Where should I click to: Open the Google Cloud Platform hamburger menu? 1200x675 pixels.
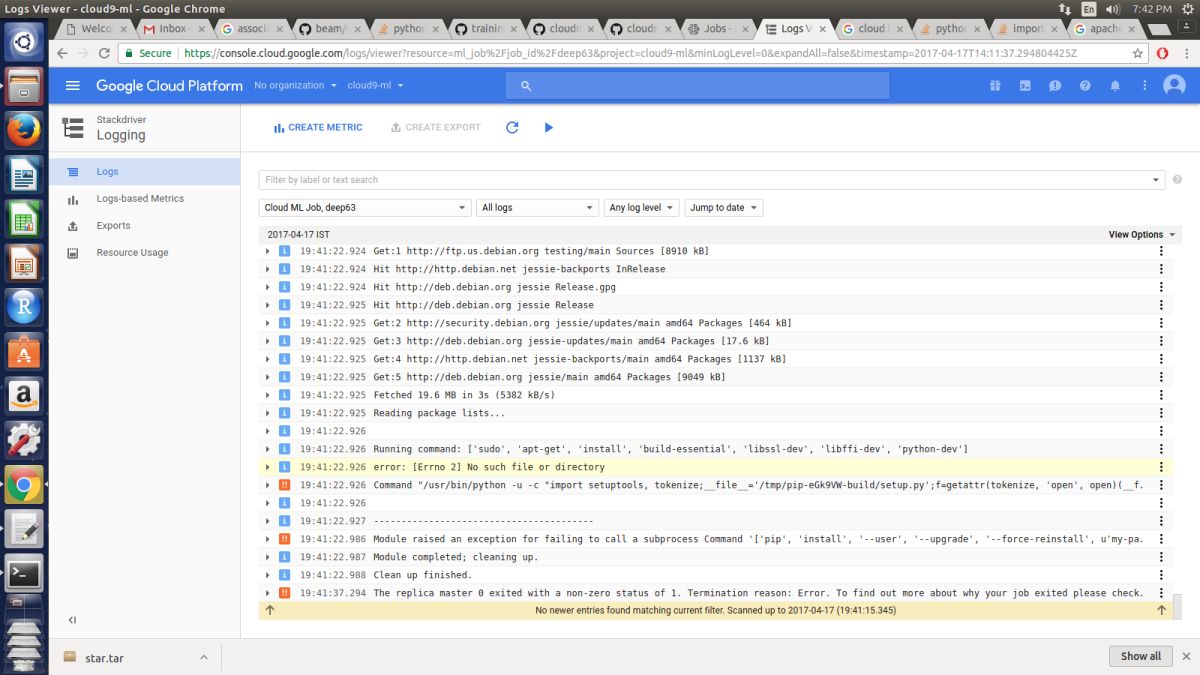72,86
